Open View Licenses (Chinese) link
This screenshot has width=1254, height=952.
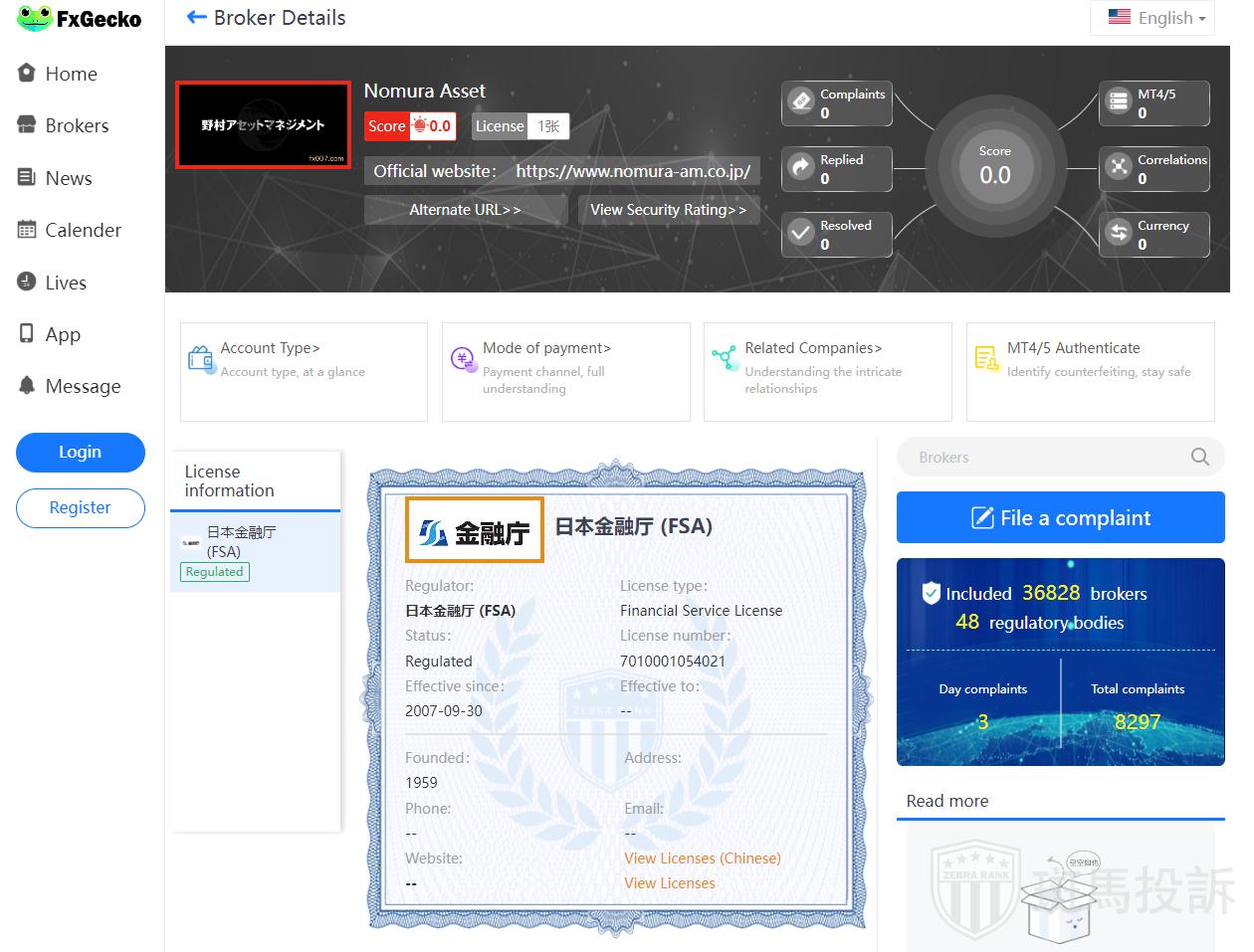702,858
